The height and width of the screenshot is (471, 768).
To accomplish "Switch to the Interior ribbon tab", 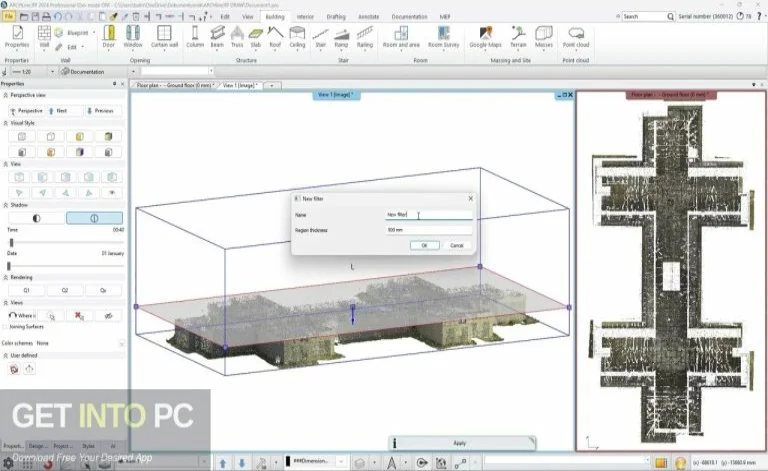I will coord(304,17).
